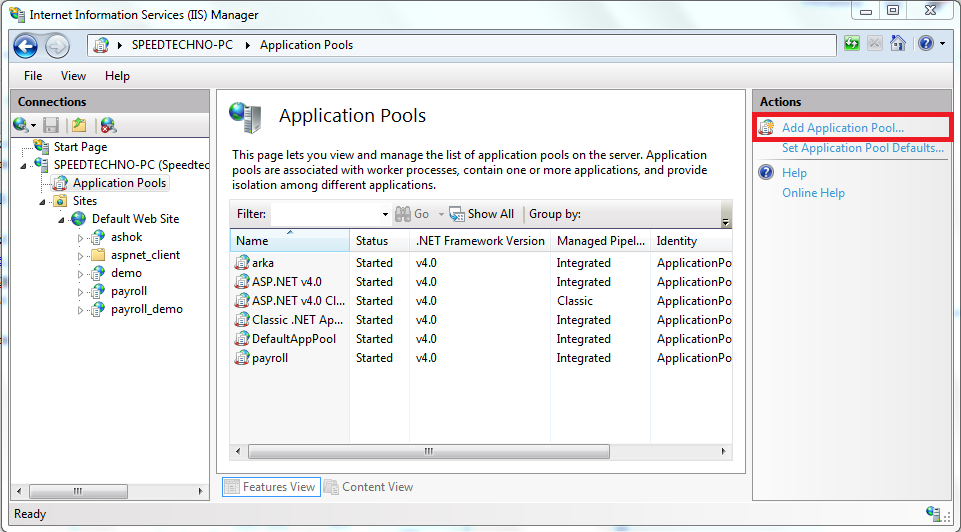Click Application Pools in address breadcrumb

[x=306, y=45]
